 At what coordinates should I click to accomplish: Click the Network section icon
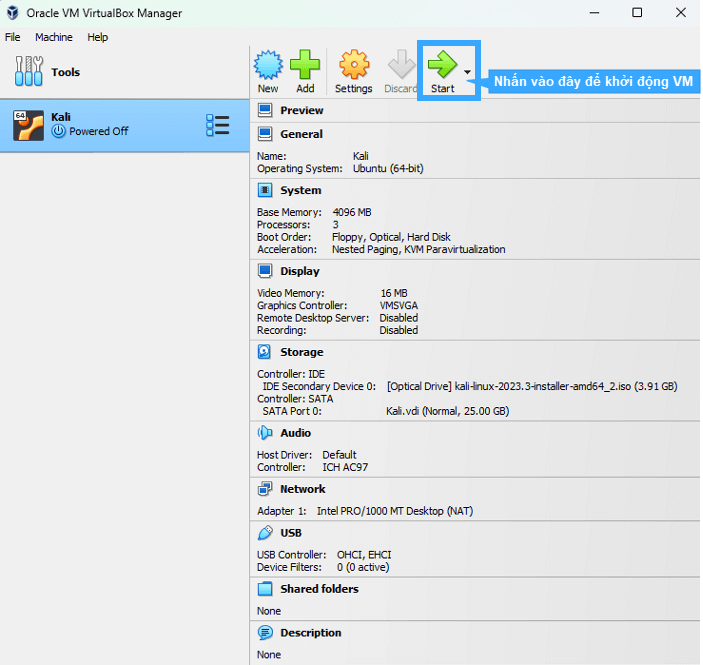pyautogui.click(x=265, y=489)
